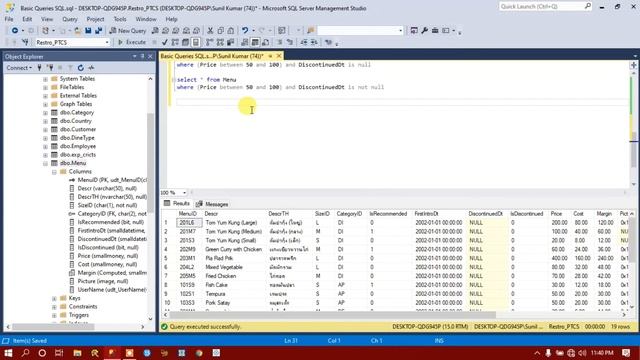Click the Undo arrow icon
The image size is (640, 360).
(245, 31)
